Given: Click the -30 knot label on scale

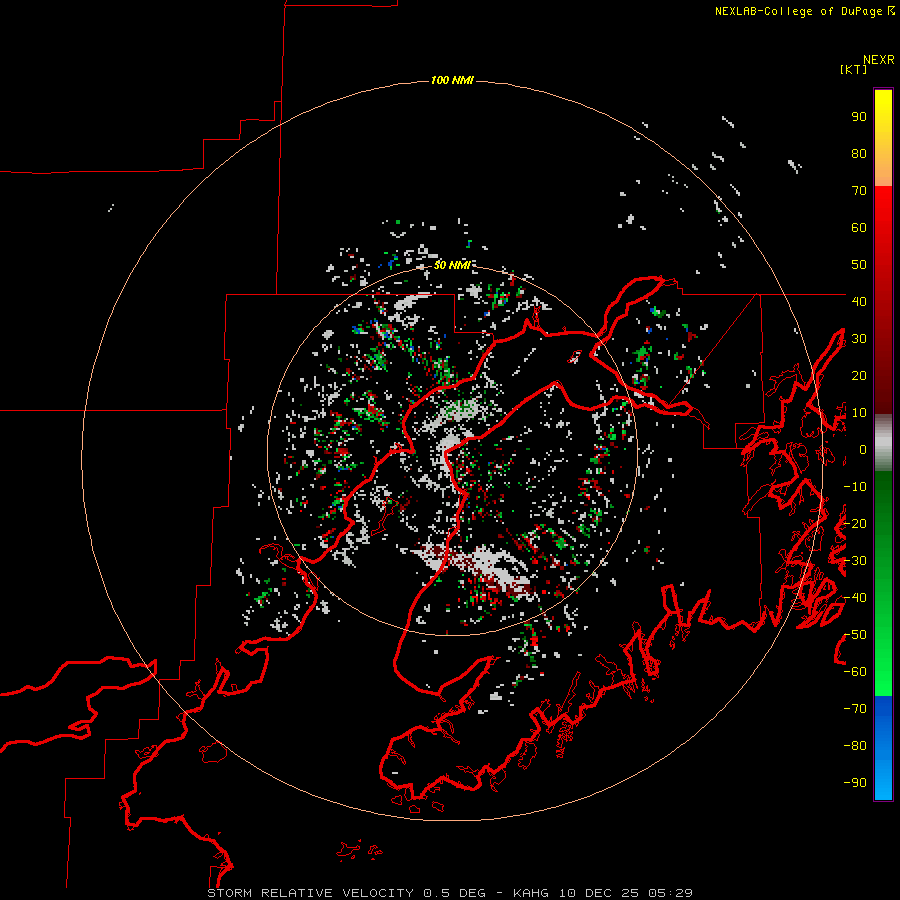Looking at the screenshot, I should click(855, 561).
